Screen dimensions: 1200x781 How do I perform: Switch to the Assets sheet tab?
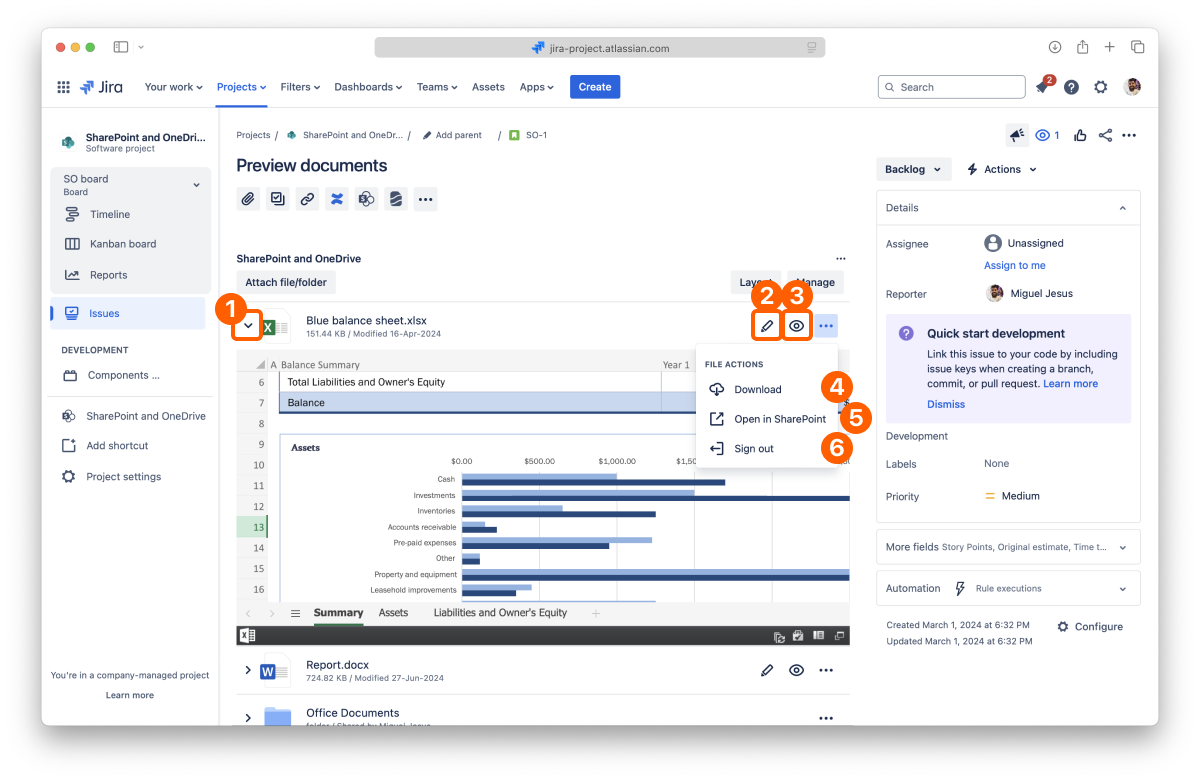click(x=393, y=613)
